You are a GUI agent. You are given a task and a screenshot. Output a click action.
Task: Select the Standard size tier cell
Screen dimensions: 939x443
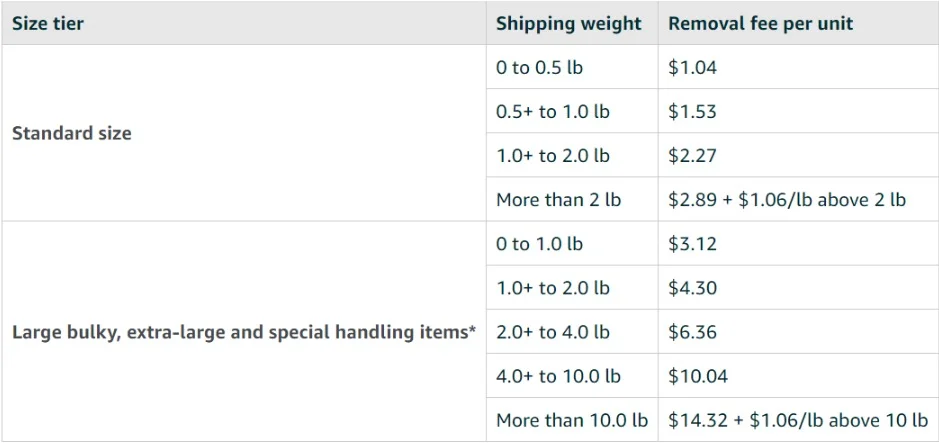pyautogui.click(x=72, y=133)
